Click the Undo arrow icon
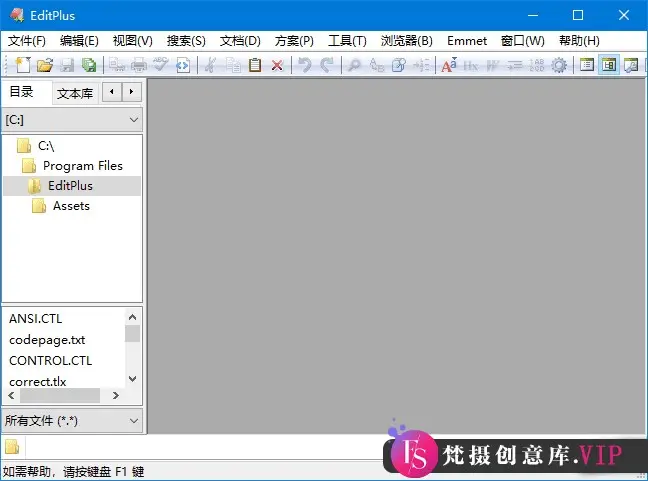This screenshot has height=481, width=648. click(305, 65)
